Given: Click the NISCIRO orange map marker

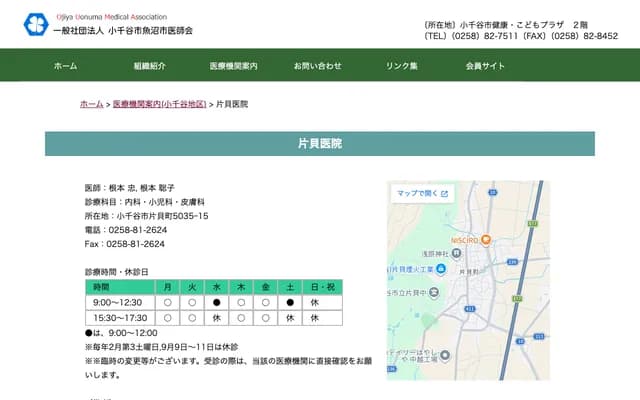Looking at the screenshot, I should pos(484,239).
